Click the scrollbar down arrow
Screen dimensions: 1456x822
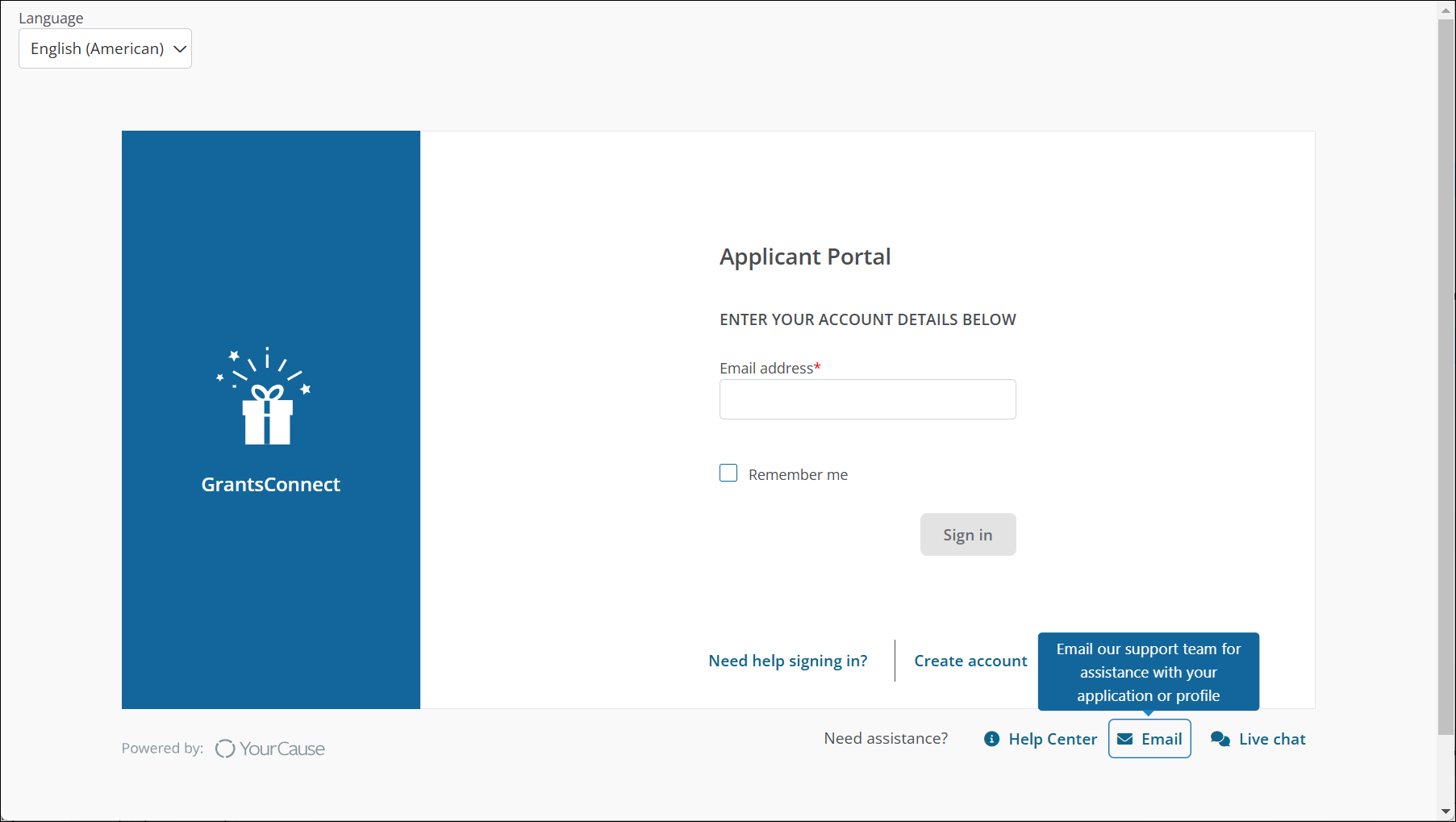tap(1446, 812)
